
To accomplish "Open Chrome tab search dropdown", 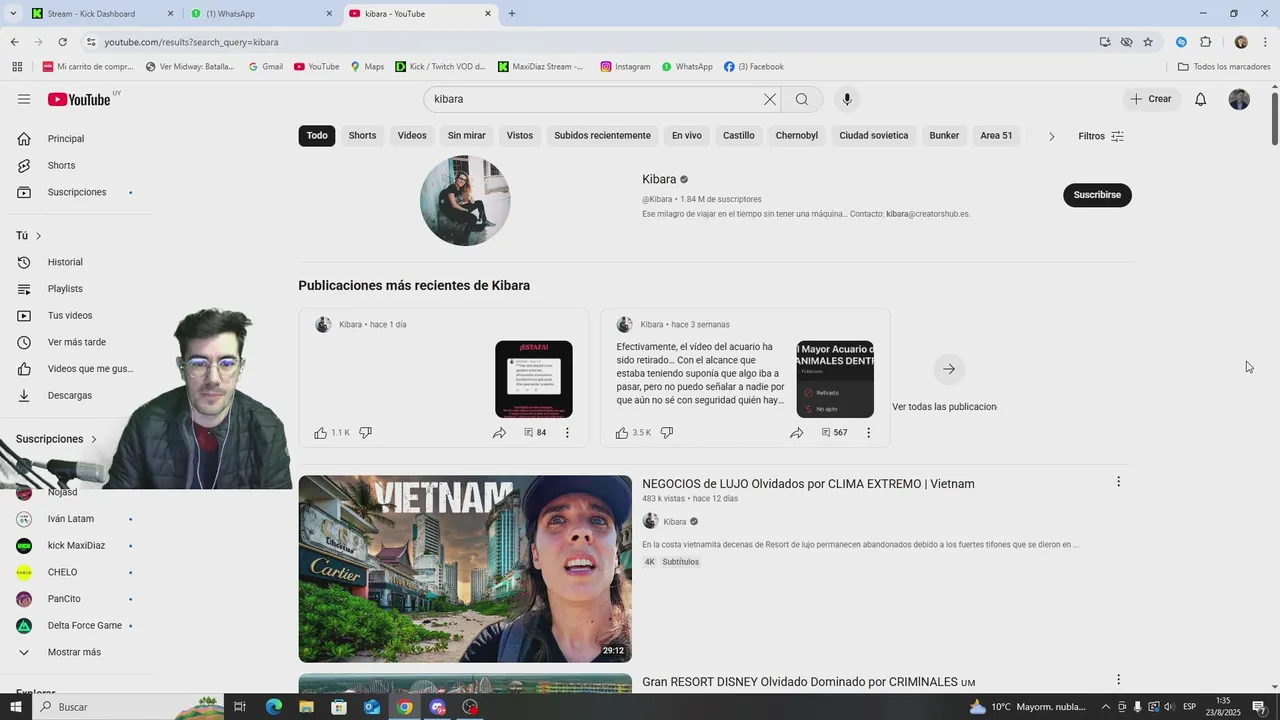I will pyautogui.click(x=13, y=14).
